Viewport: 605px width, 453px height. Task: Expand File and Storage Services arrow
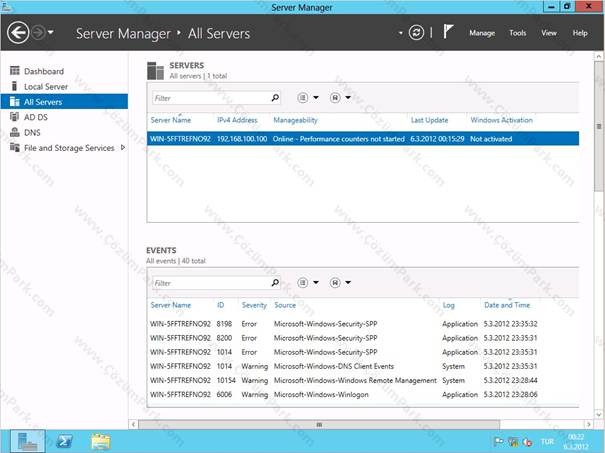click(123, 147)
